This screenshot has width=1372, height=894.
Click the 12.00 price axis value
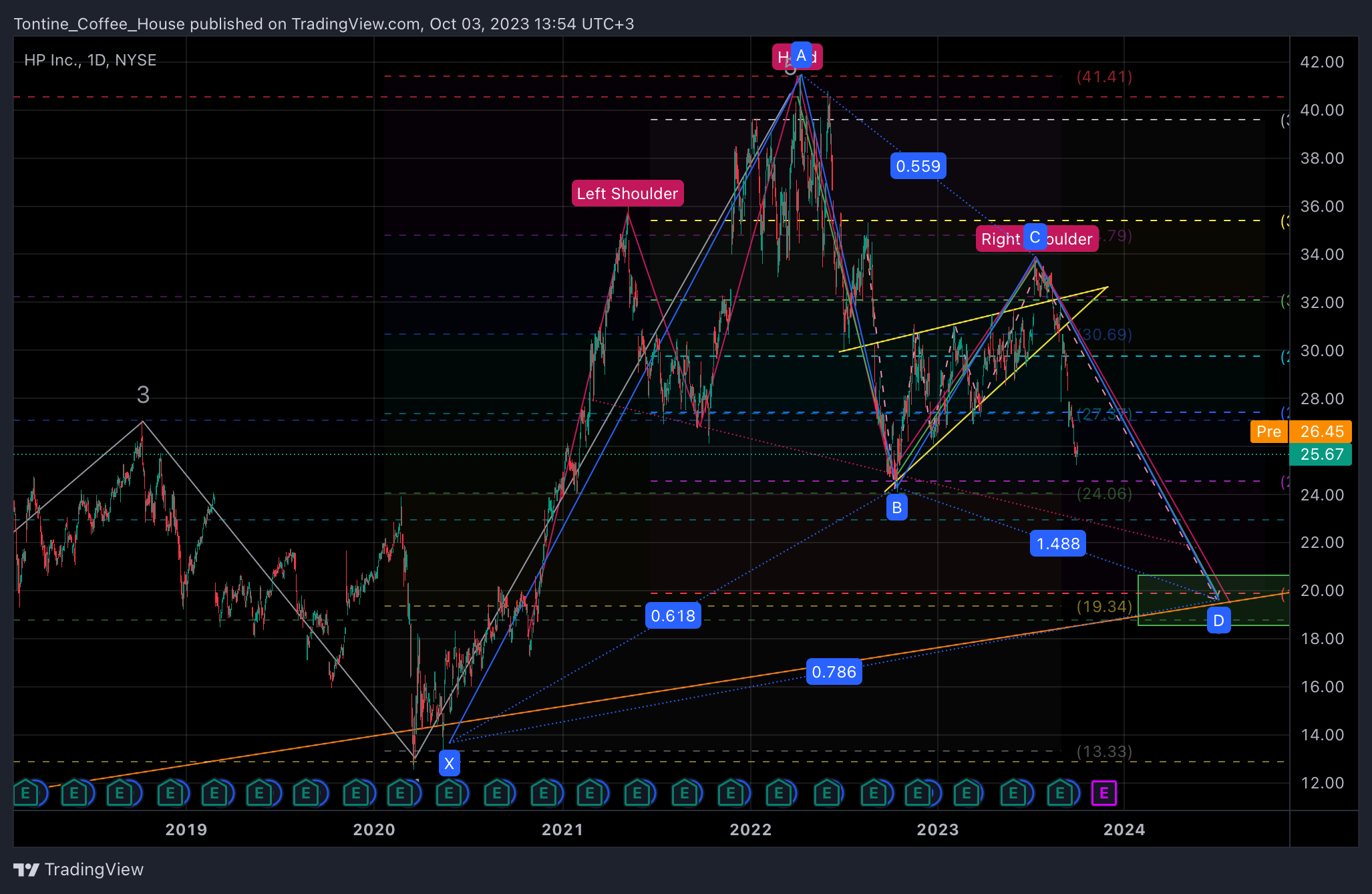click(x=1322, y=783)
